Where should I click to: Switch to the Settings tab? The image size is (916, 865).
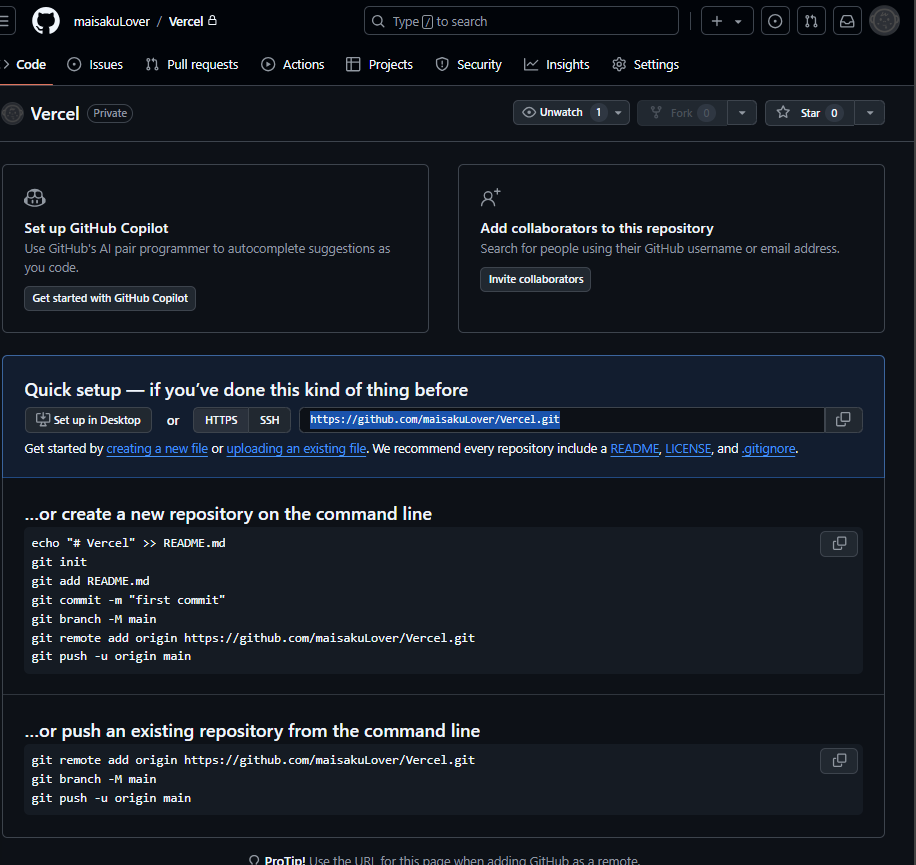click(646, 64)
